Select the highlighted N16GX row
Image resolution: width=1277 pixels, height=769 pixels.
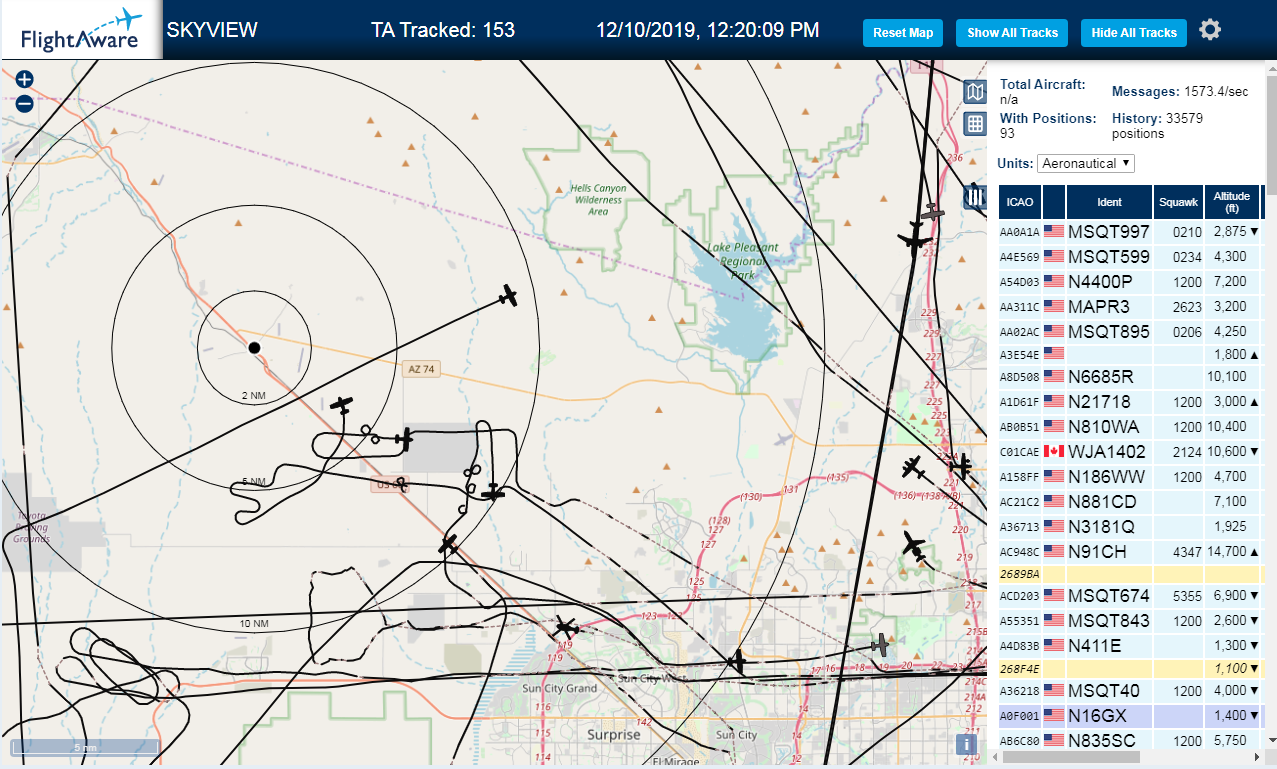click(1130, 716)
